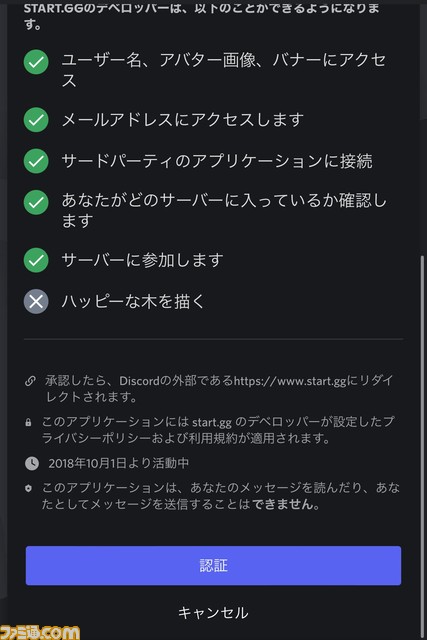Click the https://www.start.gg redirect URL text
Image resolution: width=427 pixels, height=640 pixels.
(x=289, y=381)
